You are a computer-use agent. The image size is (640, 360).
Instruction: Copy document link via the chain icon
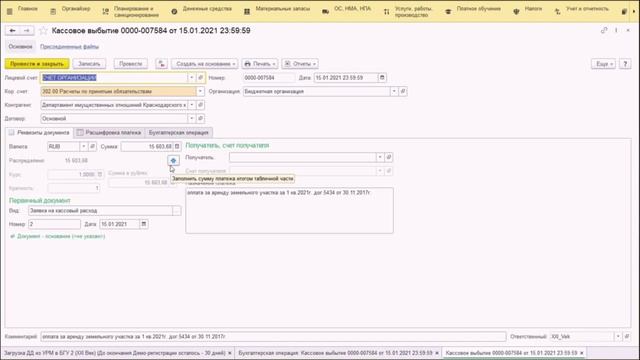click(604, 31)
